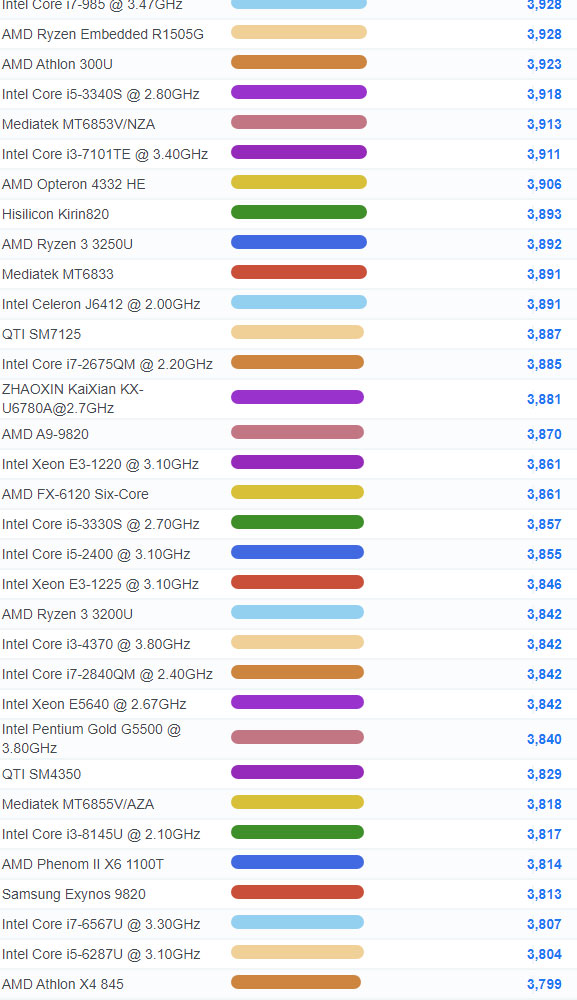577x1000 pixels.
Task: Open Intel Core i7-2675QM @ 2.20GHz
Action: [x=107, y=364]
